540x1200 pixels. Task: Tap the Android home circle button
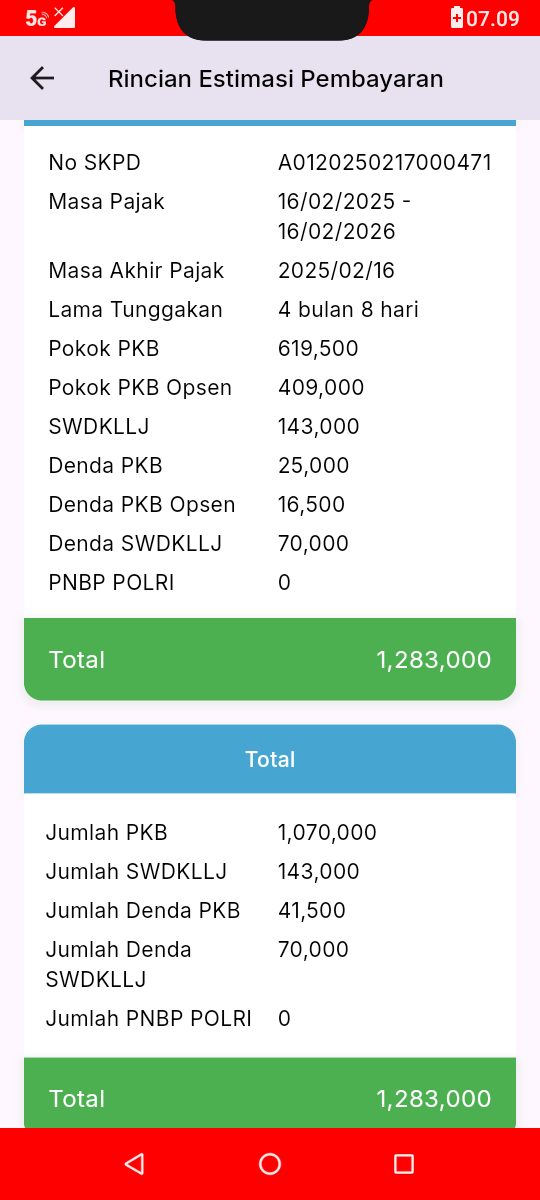click(x=270, y=1163)
